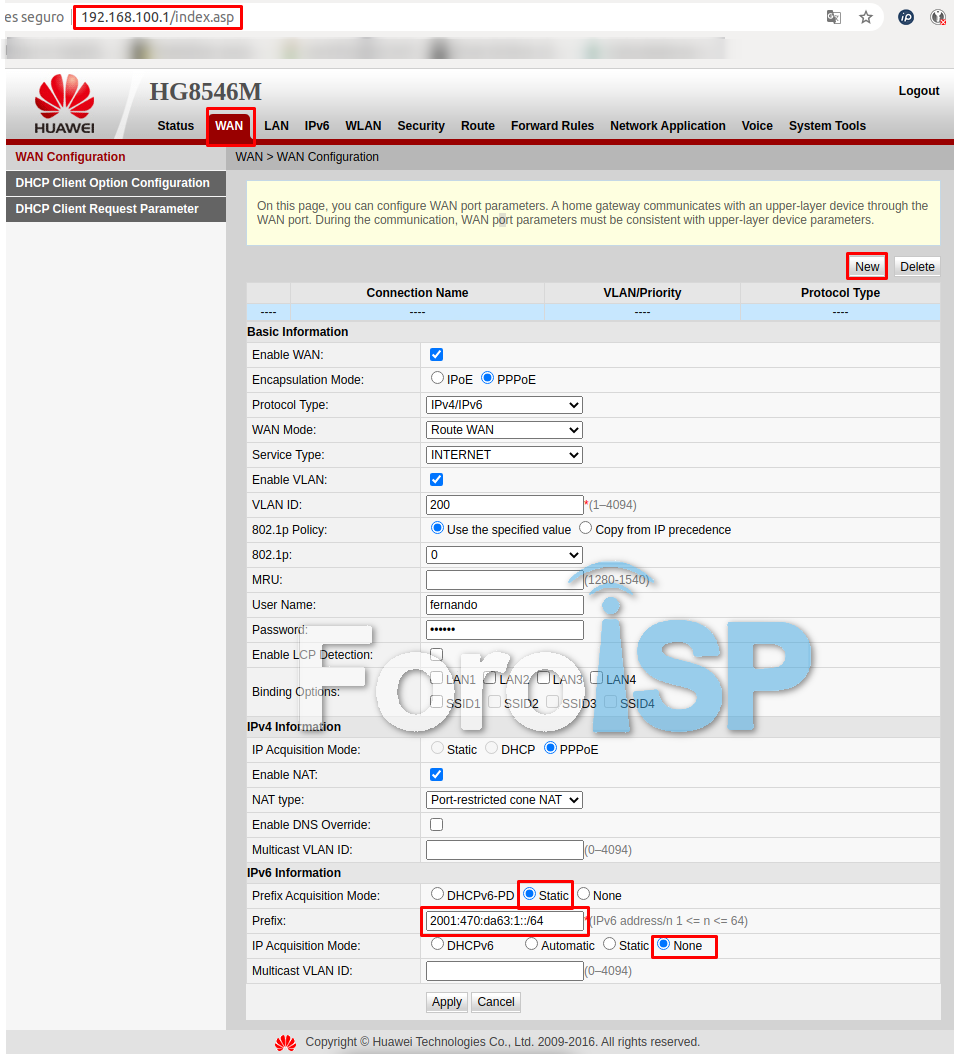Click the Logout link
Image resolution: width=954 pixels, height=1054 pixels.
tap(918, 91)
